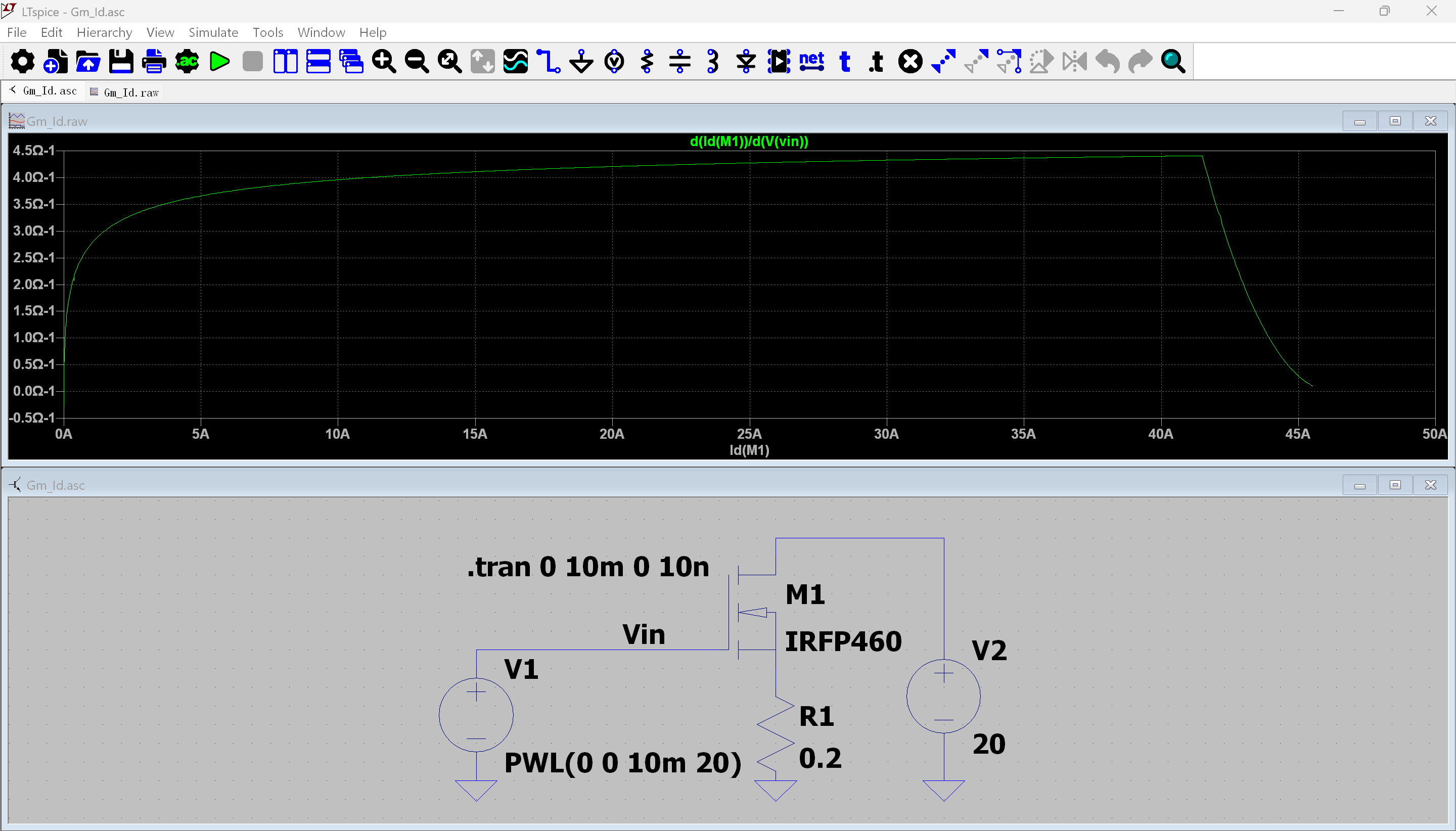The image size is (1456, 831).
Task: Click the PWL(0 0 10m 20) source value
Action: point(623,763)
